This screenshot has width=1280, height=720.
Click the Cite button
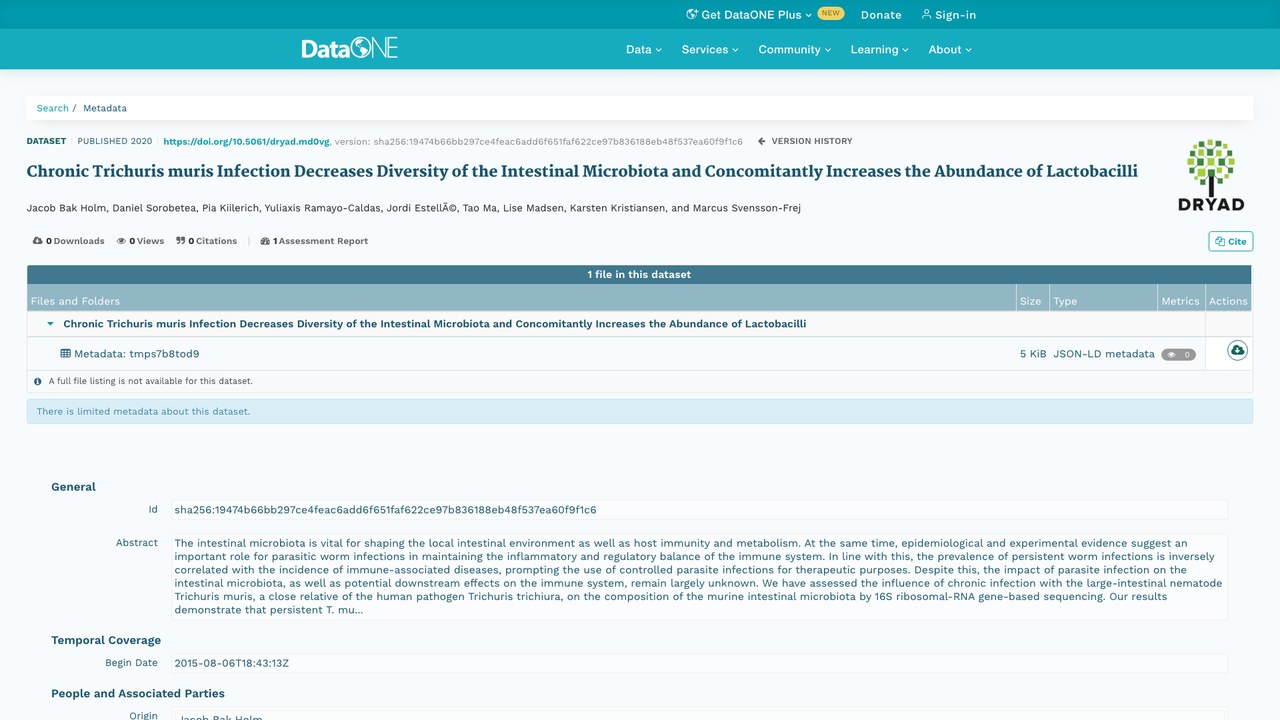pyautogui.click(x=1231, y=241)
